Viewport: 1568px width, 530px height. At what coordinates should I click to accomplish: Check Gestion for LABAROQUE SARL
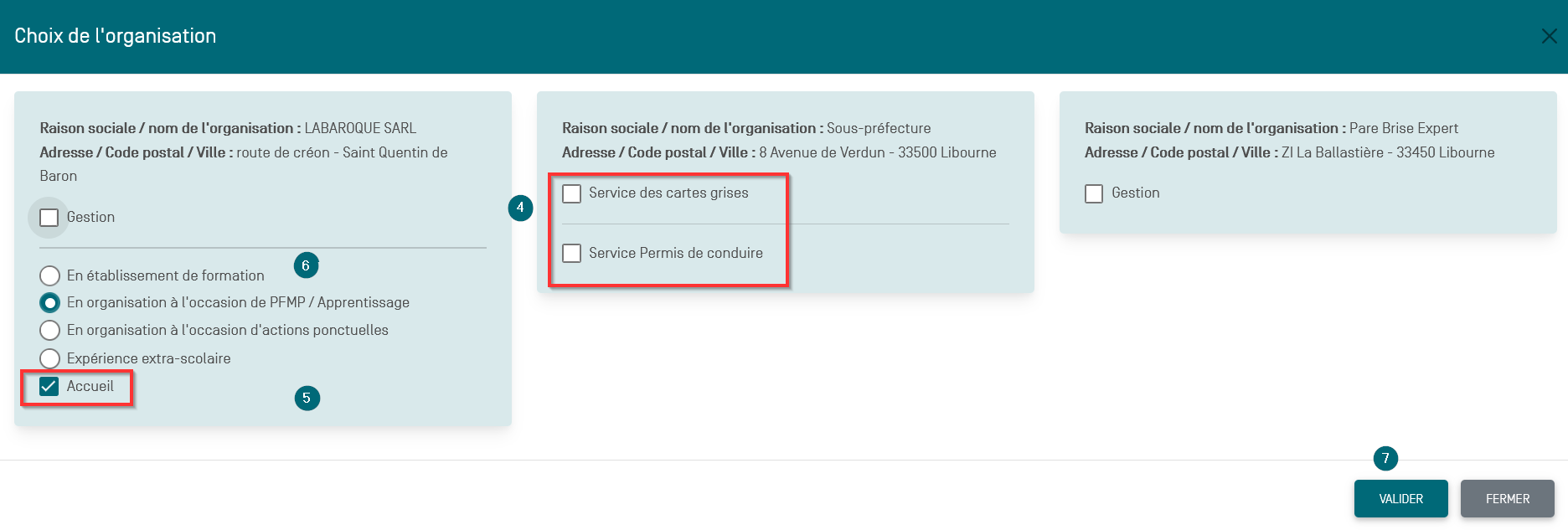[x=49, y=218]
